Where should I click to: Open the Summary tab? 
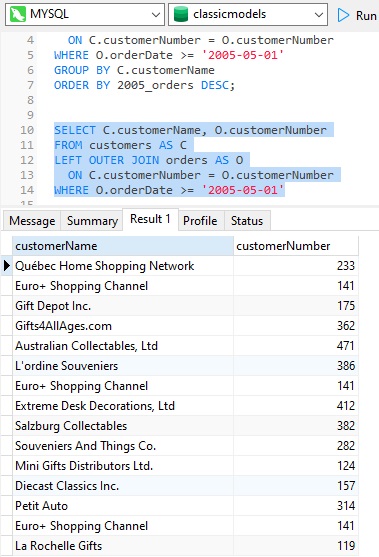click(92, 221)
